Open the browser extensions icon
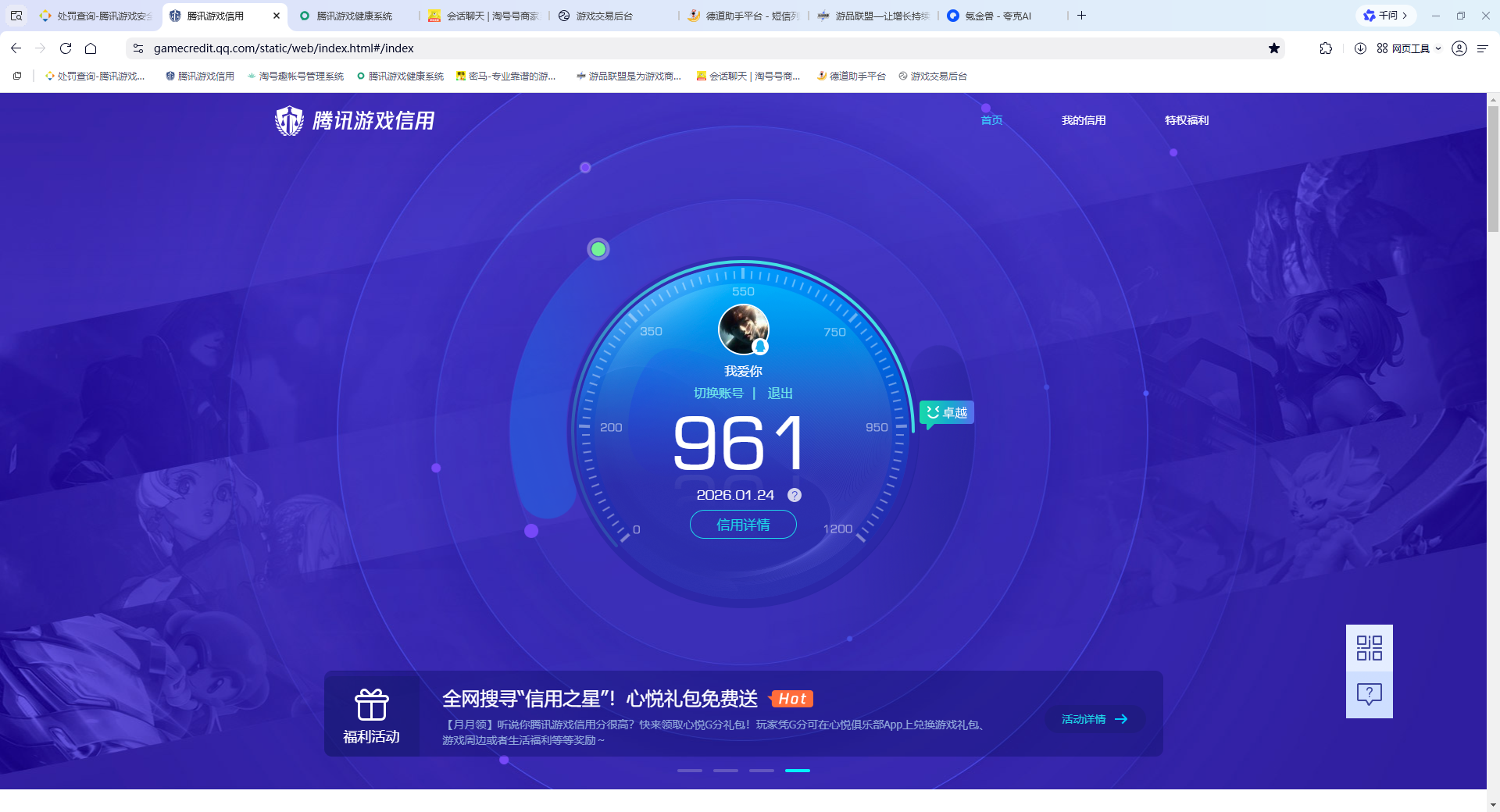The height and width of the screenshot is (812, 1500). (x=1326, y=48)
